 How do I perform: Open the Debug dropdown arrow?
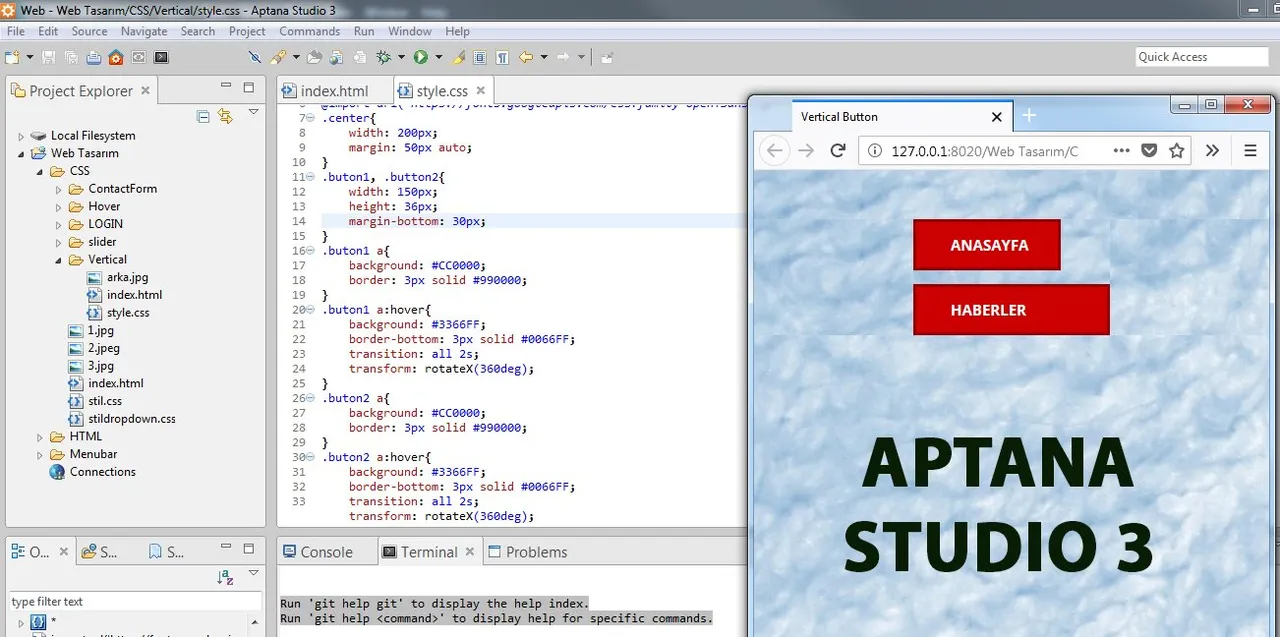point(401,57)
